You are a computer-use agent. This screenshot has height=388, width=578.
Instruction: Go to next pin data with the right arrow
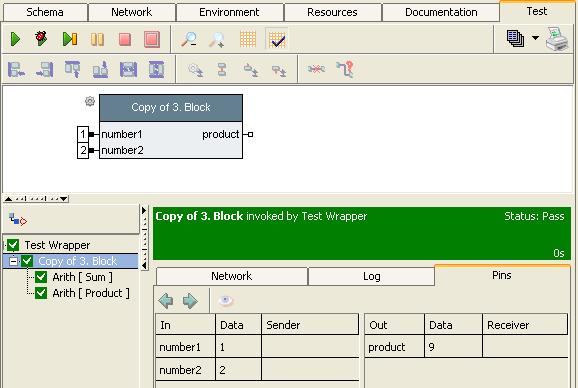190,301
